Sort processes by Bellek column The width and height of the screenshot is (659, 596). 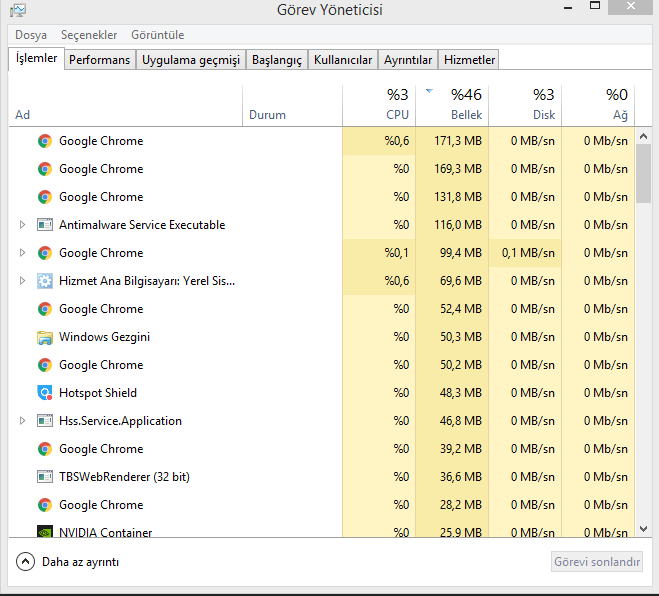tap(452, 106)
